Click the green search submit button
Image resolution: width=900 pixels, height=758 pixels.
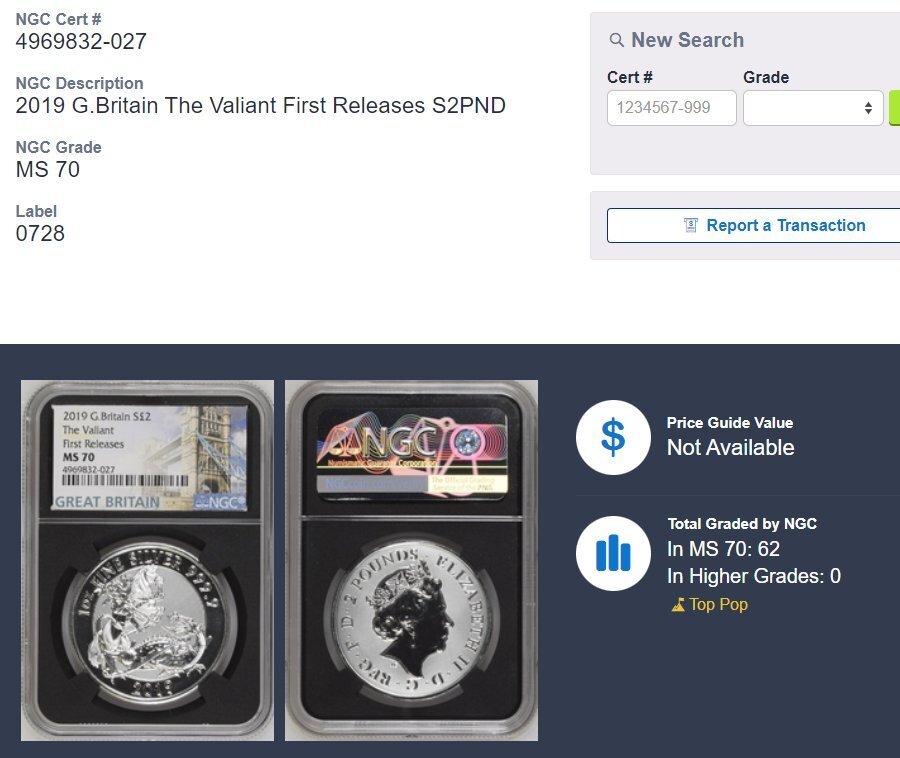[894, 108]
